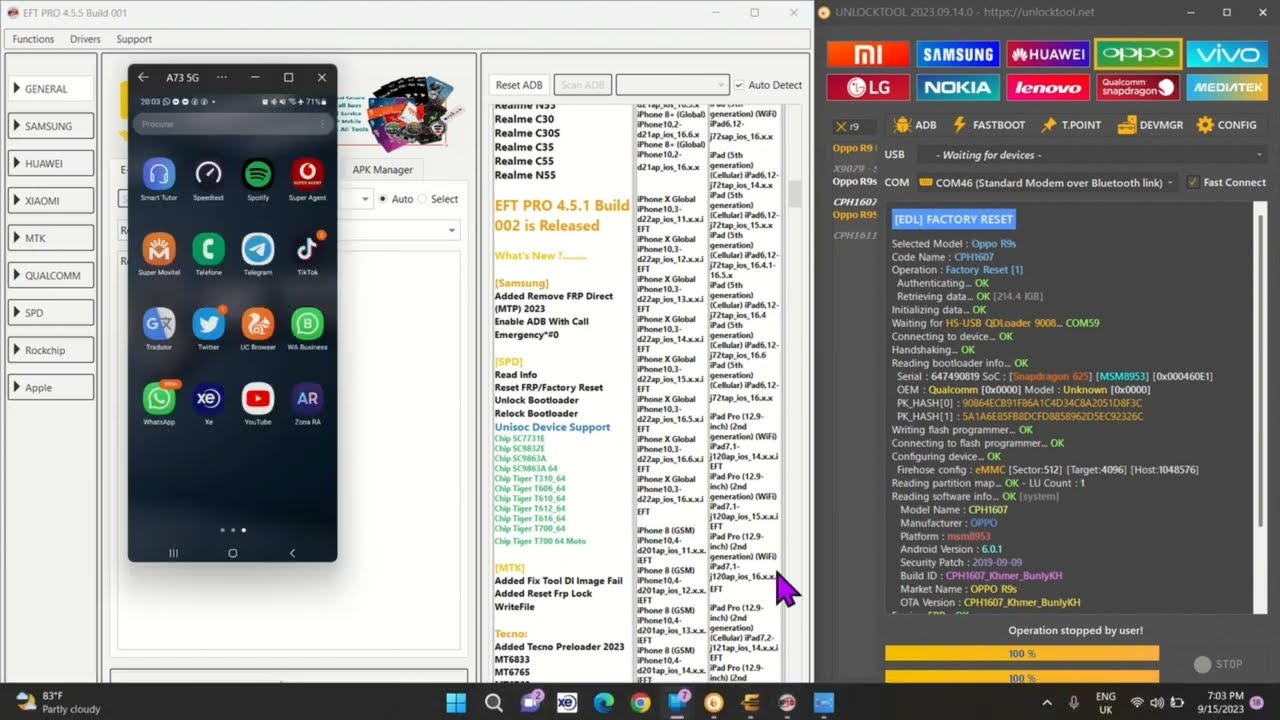The height and width of the screenshot is (720, 1280).
Task: Open FASTBOOT tab in UnlockTool
Action: click(x=989, y=125)
